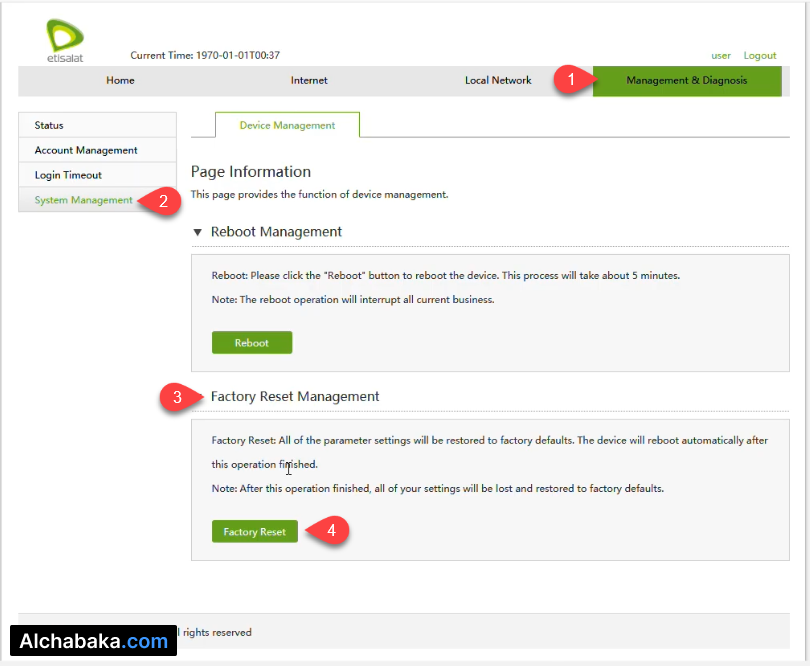Click the red callout badge numbered 2
The image size is (810, 666).
166,200
